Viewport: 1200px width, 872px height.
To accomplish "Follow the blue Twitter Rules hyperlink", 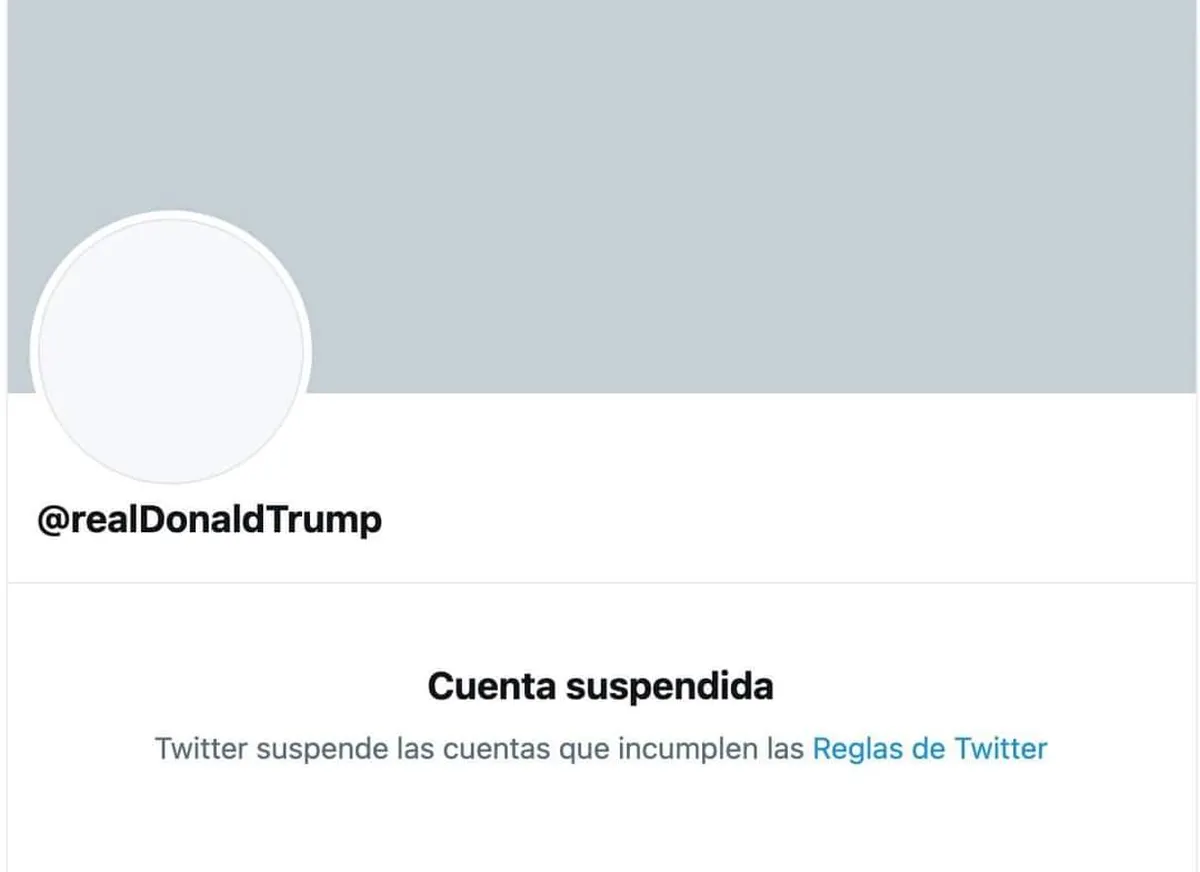I will coord(930,748).
